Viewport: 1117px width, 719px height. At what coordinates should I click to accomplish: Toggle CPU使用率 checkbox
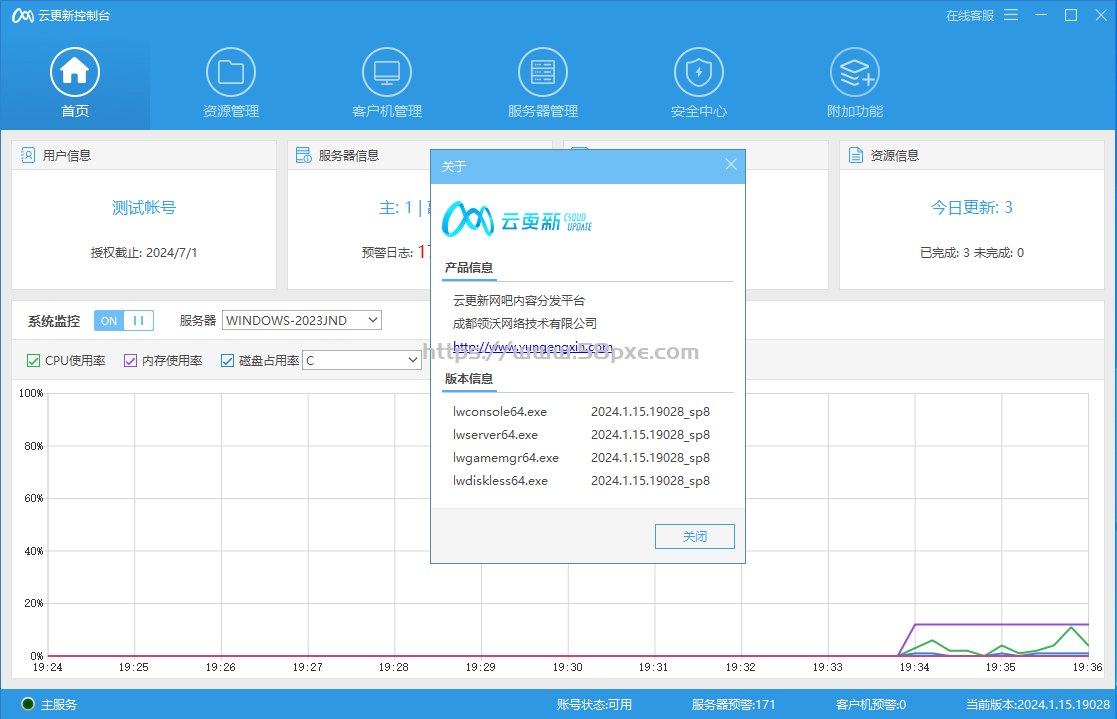pyautogui.click(x=33, y=361)
